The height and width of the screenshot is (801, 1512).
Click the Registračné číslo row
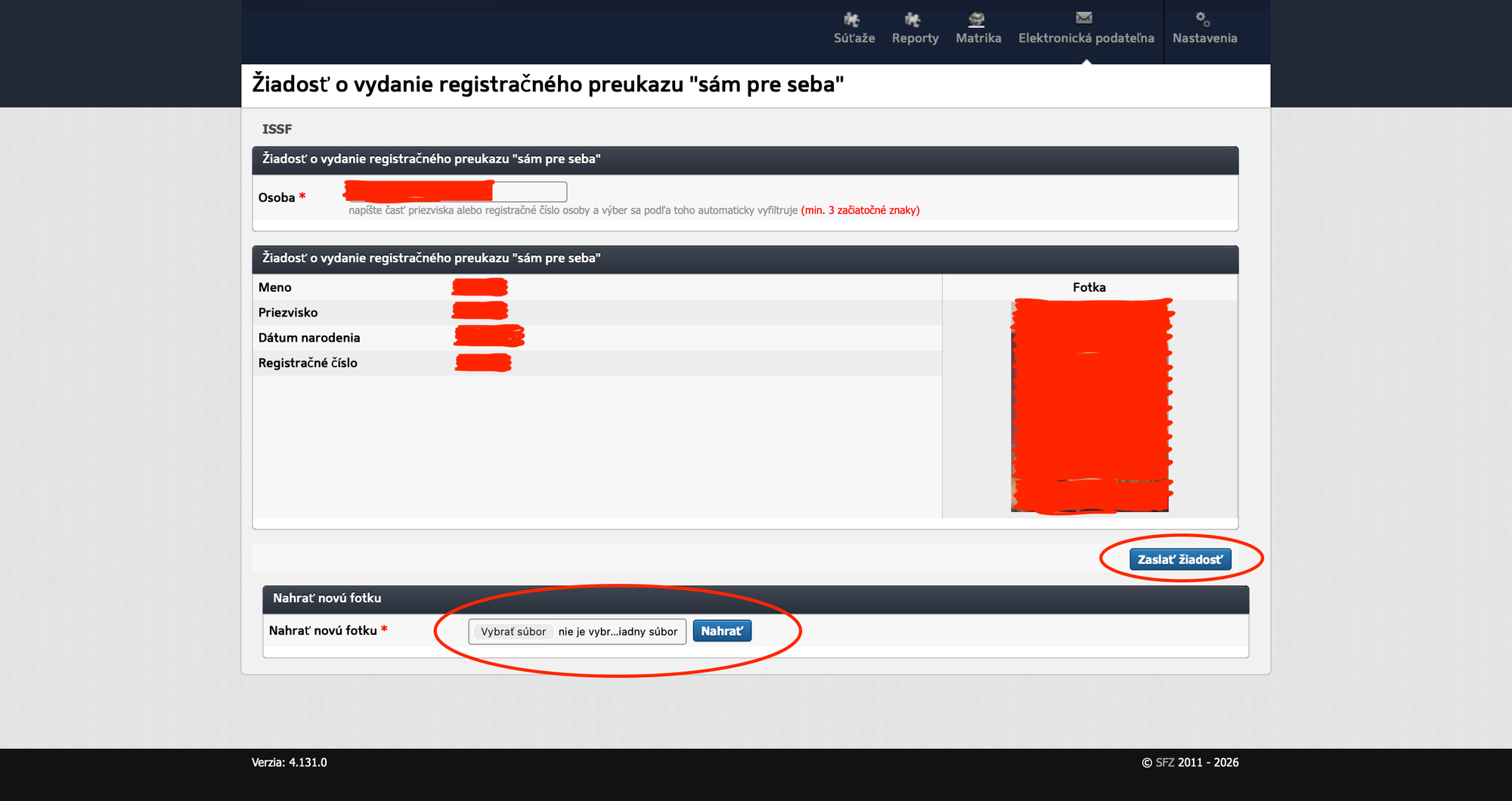596,363
